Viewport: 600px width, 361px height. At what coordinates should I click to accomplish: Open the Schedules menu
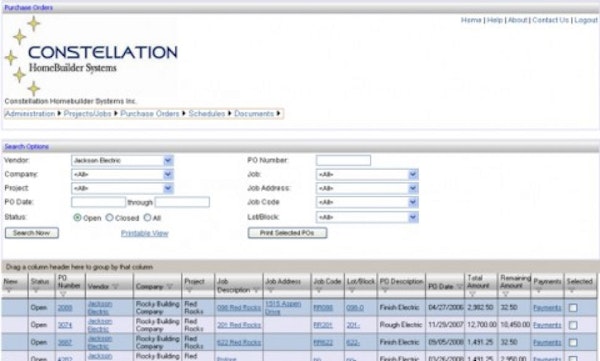[x=207, y=114]
